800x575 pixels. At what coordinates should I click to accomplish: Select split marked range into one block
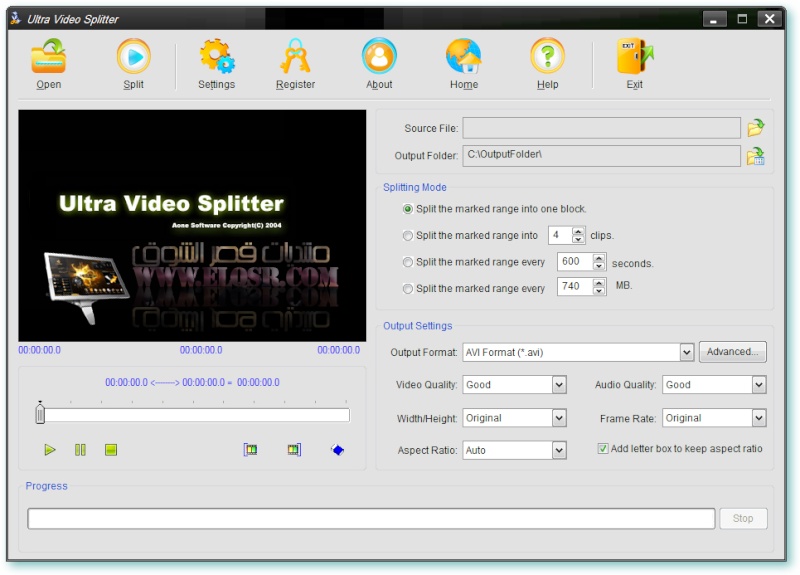click(x=408, y=209)
